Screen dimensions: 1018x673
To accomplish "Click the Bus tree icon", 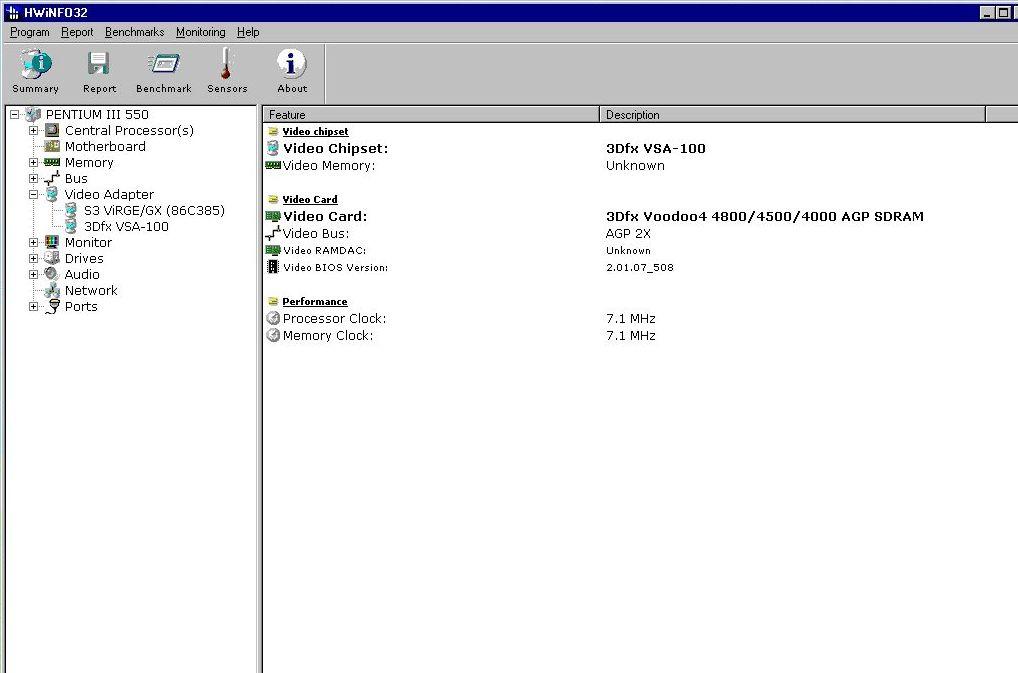I will coord(52,178).
